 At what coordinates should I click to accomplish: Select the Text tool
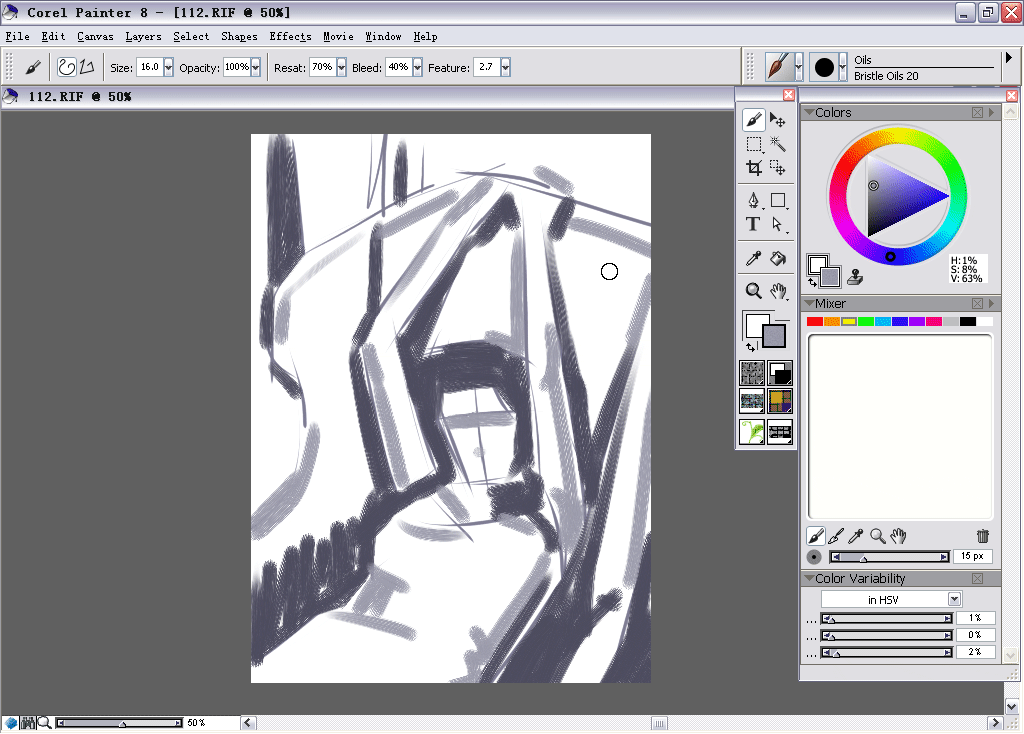[x=753, y=224]
